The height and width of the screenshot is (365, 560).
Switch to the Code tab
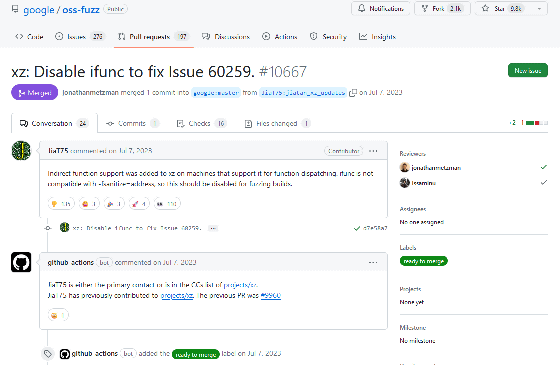(29, 36)
